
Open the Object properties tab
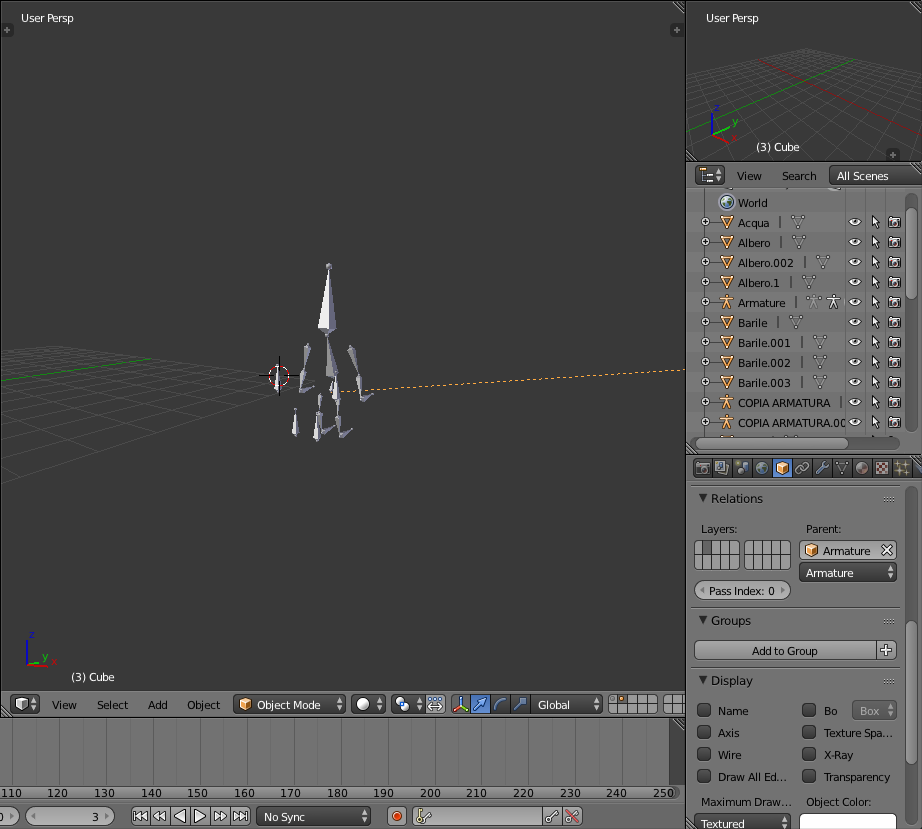(x=782, y=468)
